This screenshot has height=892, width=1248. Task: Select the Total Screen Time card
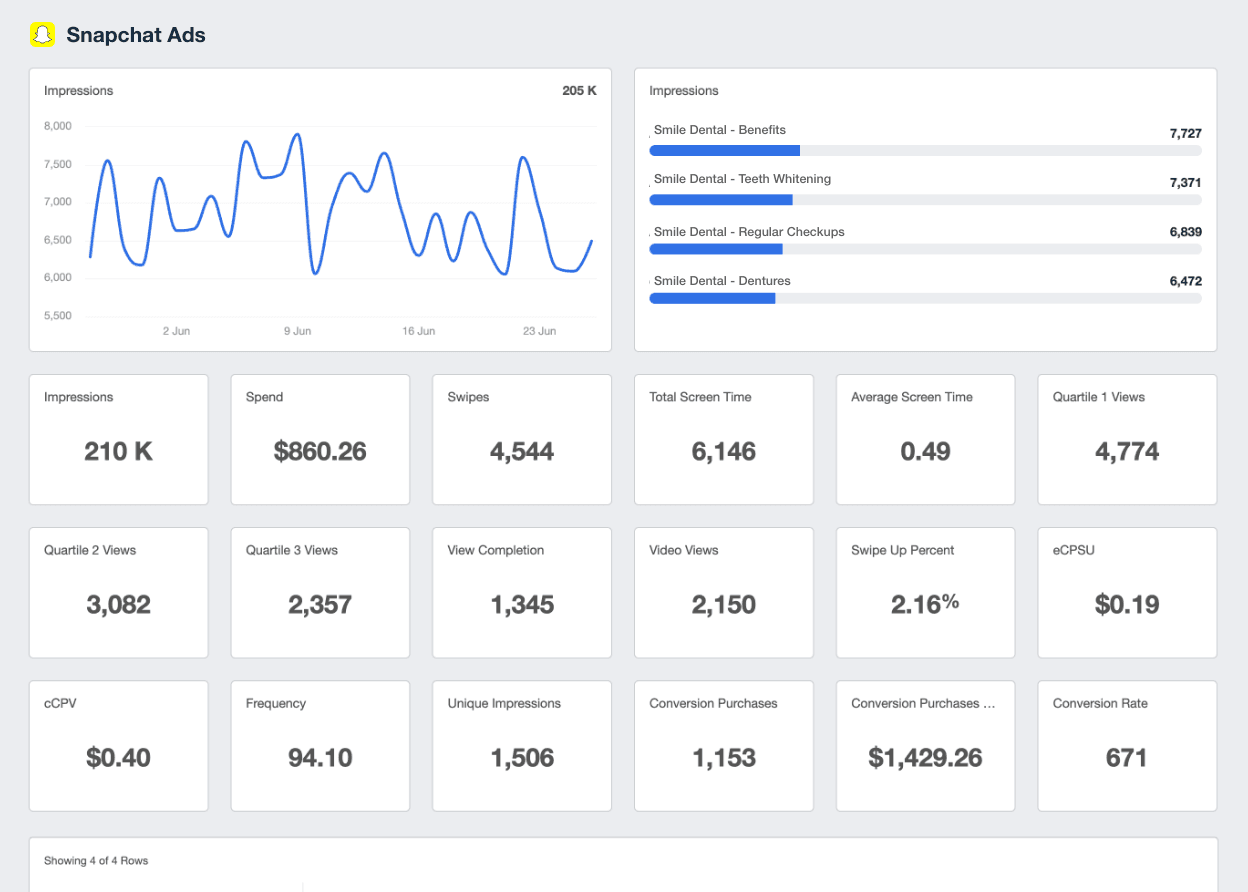pos(723,439)
